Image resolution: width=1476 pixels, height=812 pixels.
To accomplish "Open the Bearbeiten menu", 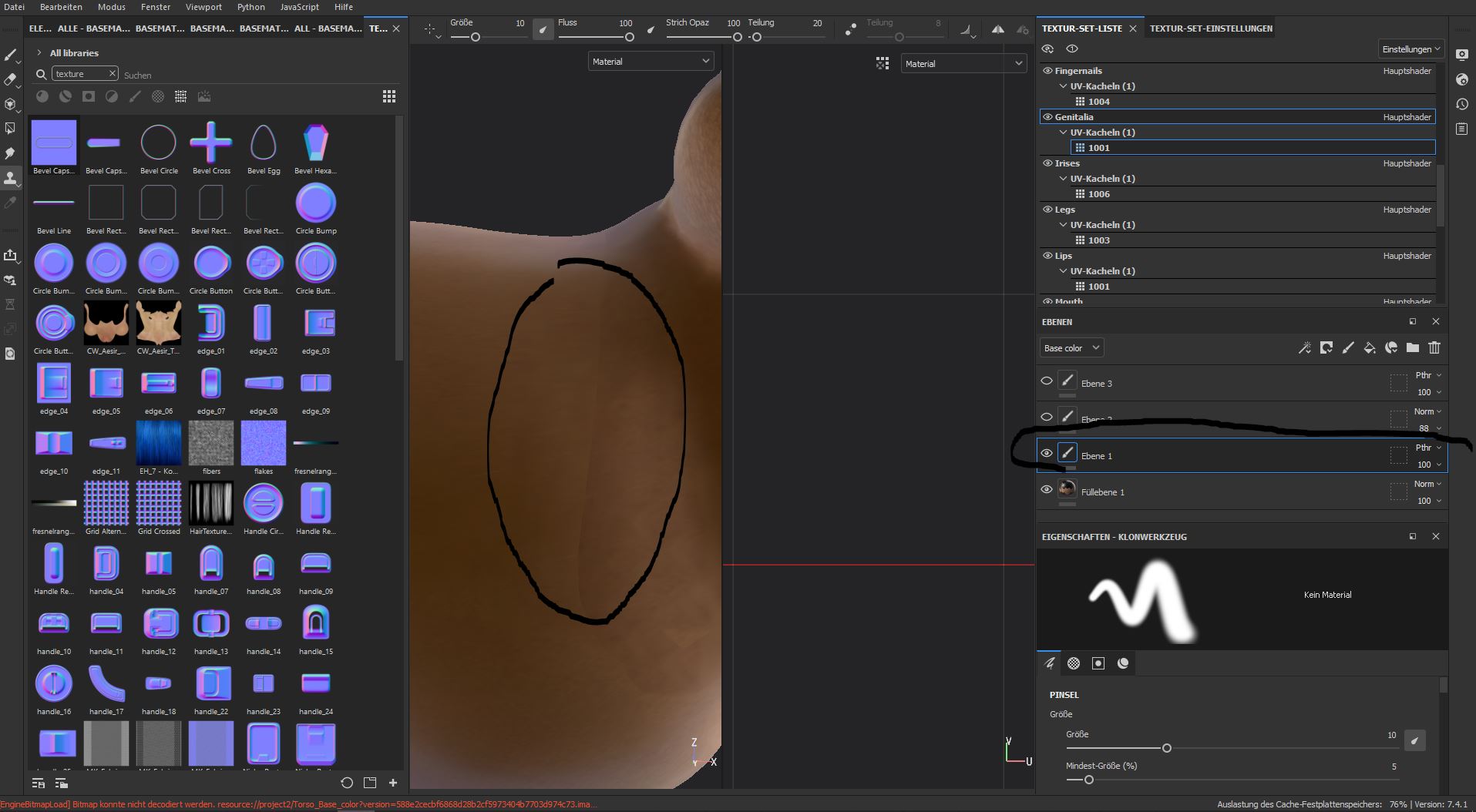I will [x=61, y=7].
